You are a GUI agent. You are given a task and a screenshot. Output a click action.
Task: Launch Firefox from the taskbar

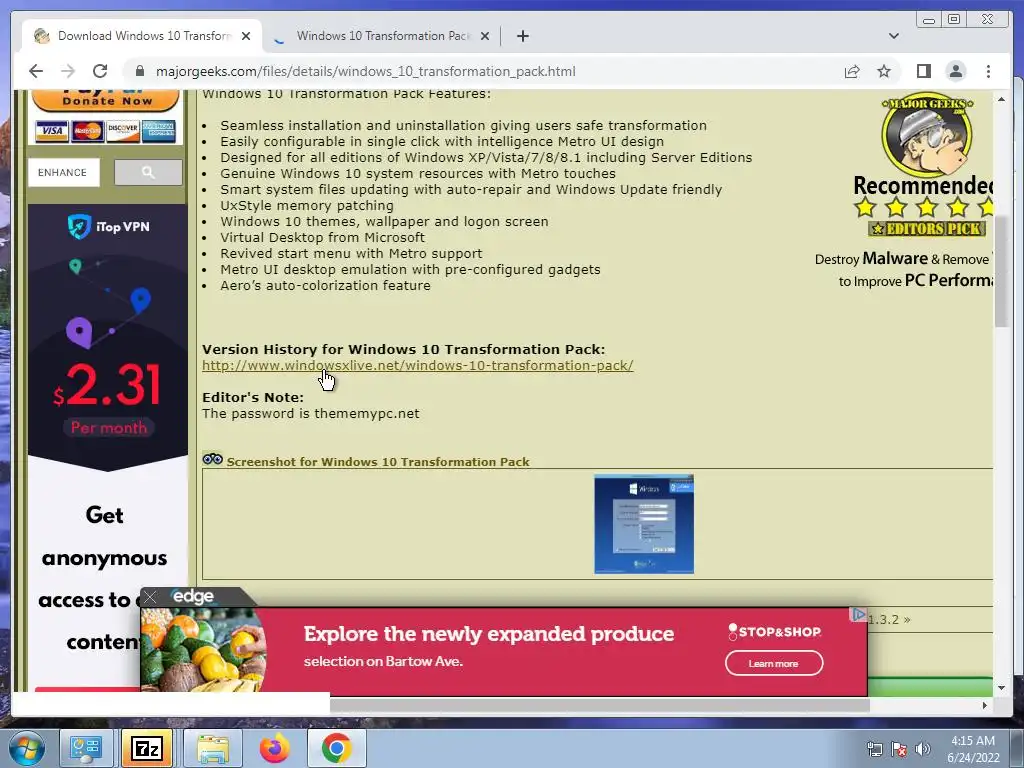click(x=274, y=748)
